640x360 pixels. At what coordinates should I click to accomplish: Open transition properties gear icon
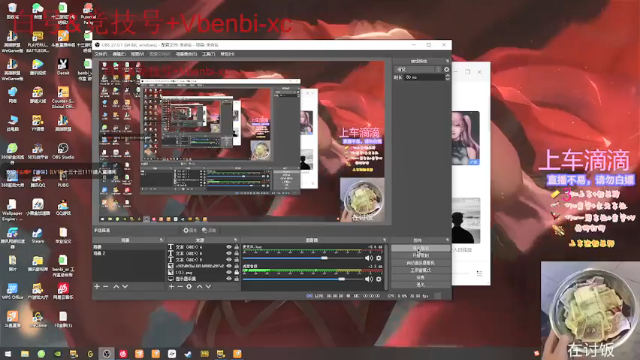click(x=447, y=69)
